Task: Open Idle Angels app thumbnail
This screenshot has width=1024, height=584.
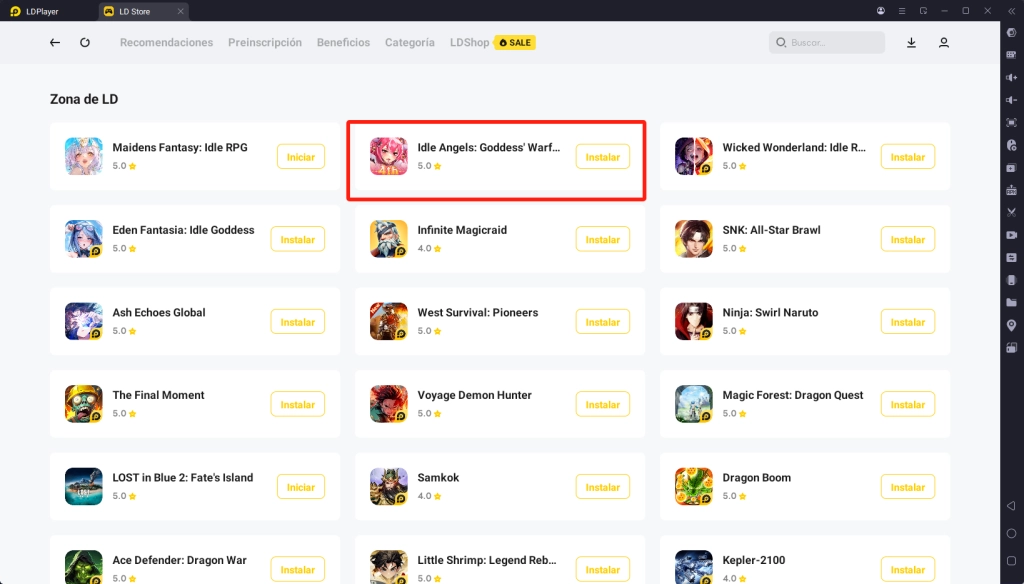Action: [389, 156]
